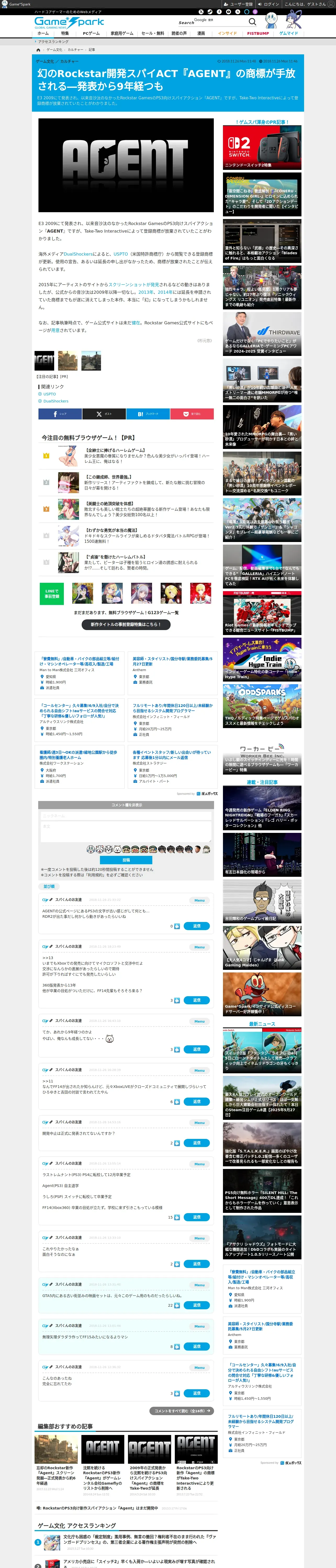Click the search magnifier icon
Image resolution: width=336 pixels, height=1568 pixels.
pos(253,21)
